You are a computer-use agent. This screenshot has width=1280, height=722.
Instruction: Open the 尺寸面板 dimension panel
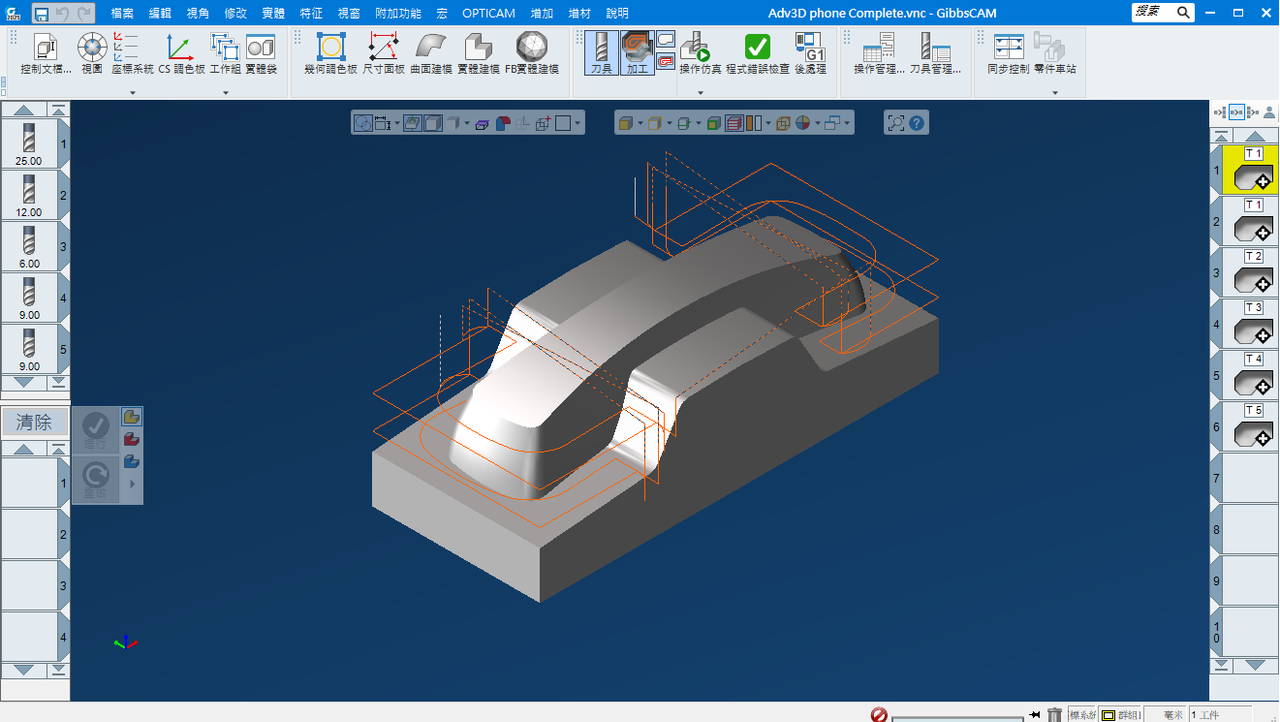pyautogui.click(x=383, y=54)
